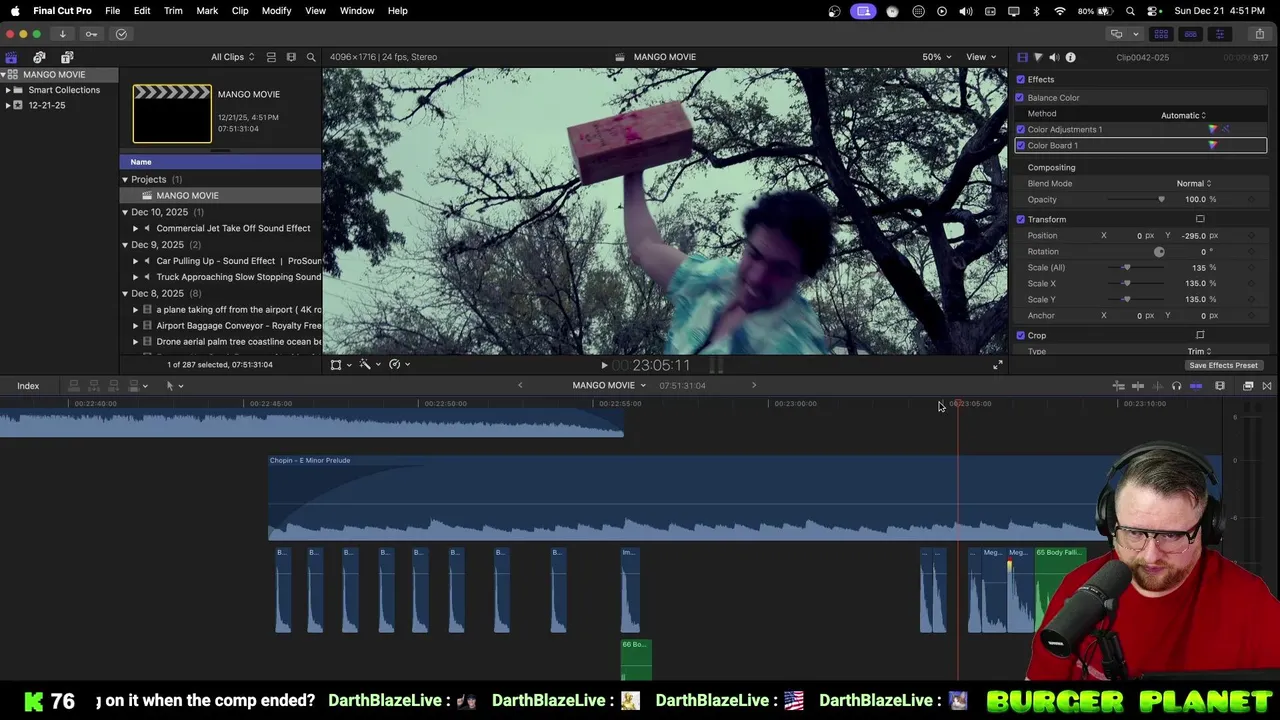The width and height of the screenshot is (1280, 720).
Task: Uncheck Color Board 1 effect
Action: click(x=1020, y=146)
